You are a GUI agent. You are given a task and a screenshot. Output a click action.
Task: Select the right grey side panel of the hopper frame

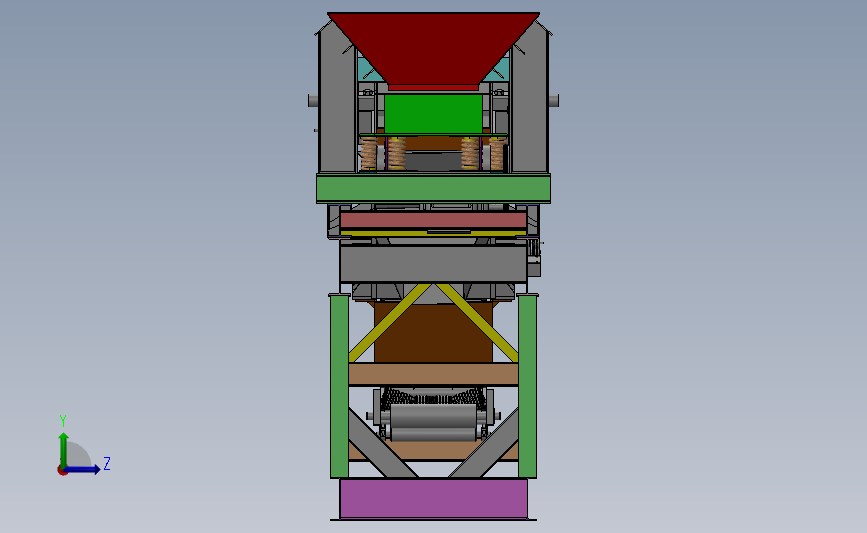[x=530, y=102]
